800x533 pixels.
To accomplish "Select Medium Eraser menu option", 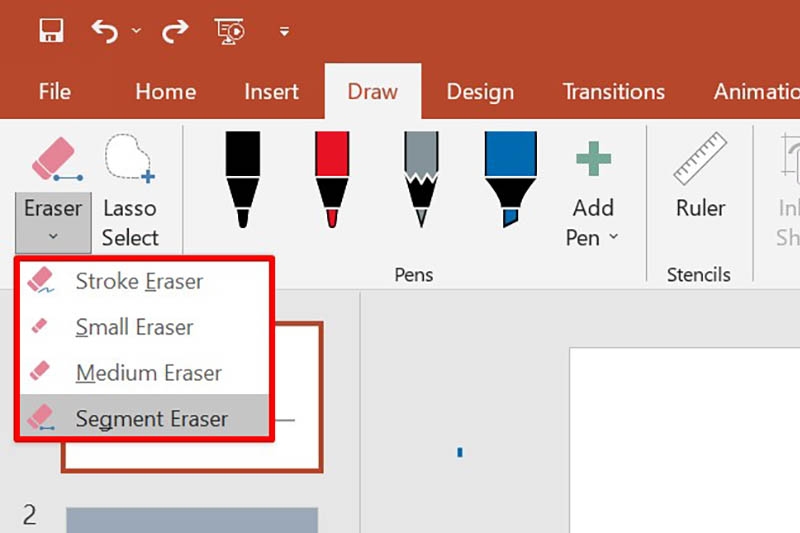I will pyautogui.click(x=144, y=373).
